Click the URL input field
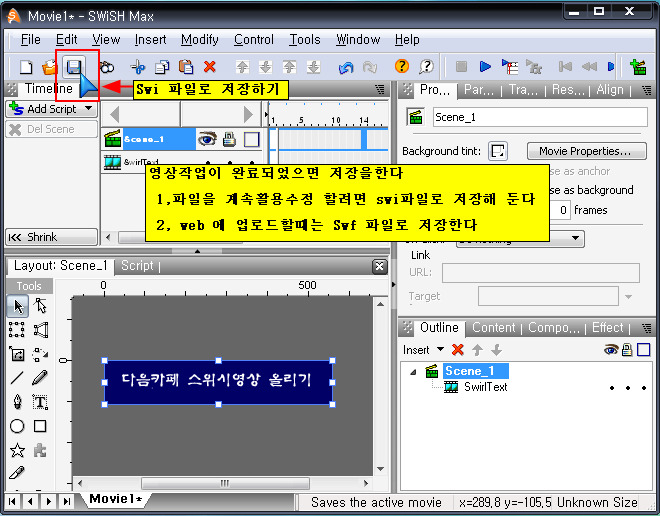 (540, 273)
